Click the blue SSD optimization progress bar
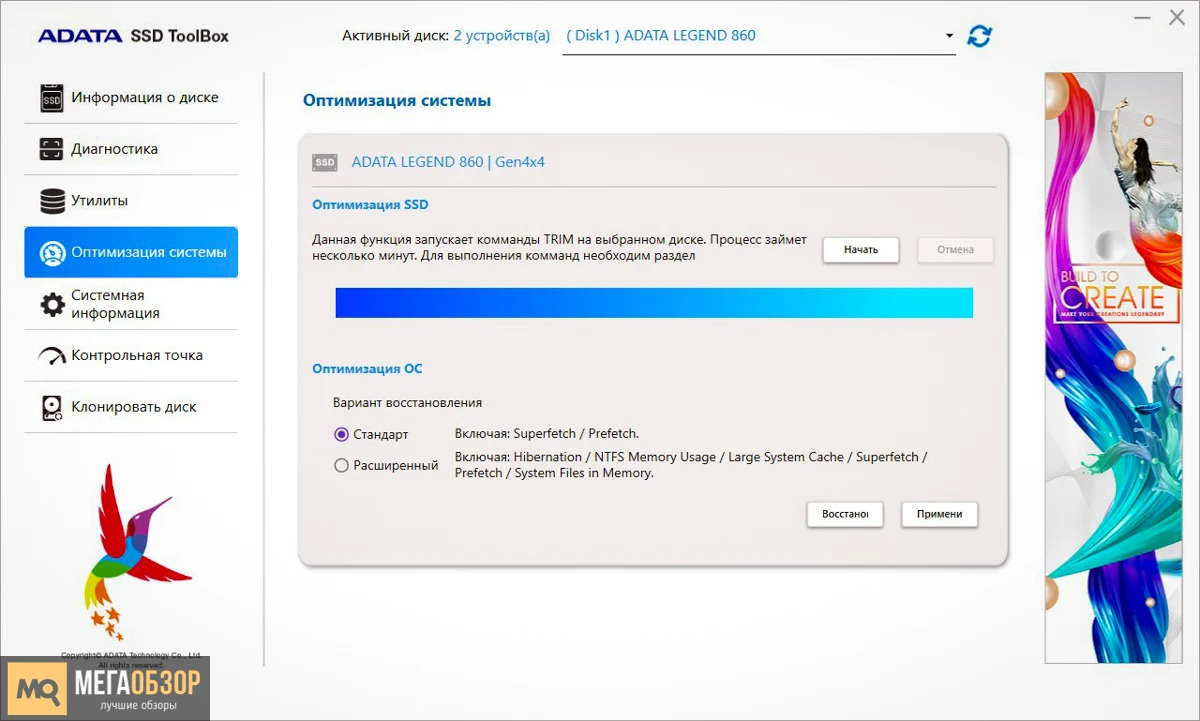Viewport: 1200px width, 721px height. coord(654,303)
